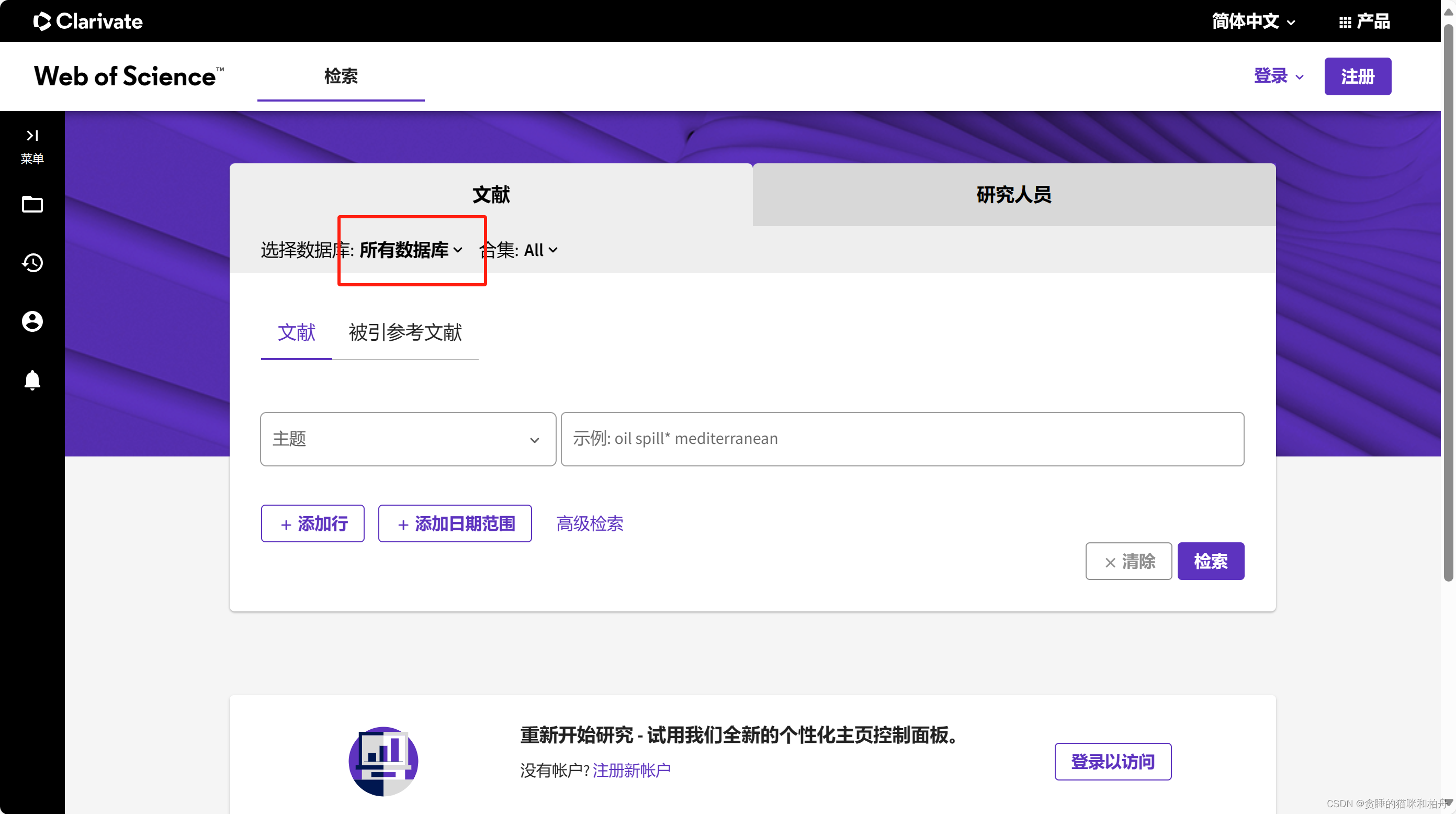Open the account profile icon
Screen dimensions: 1456x814
point(32,321)
